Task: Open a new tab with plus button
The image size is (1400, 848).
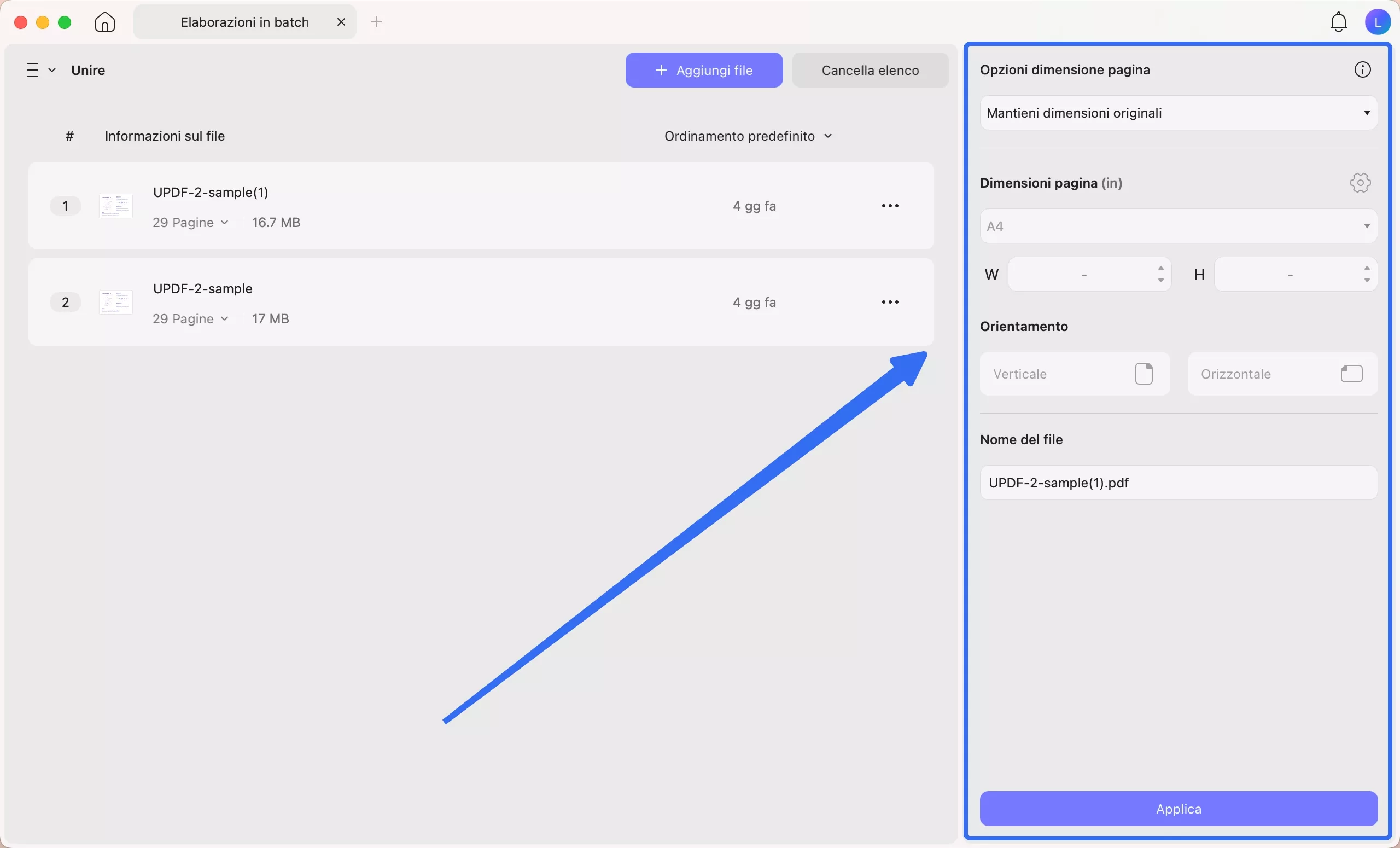Action: tap(376, 22)
